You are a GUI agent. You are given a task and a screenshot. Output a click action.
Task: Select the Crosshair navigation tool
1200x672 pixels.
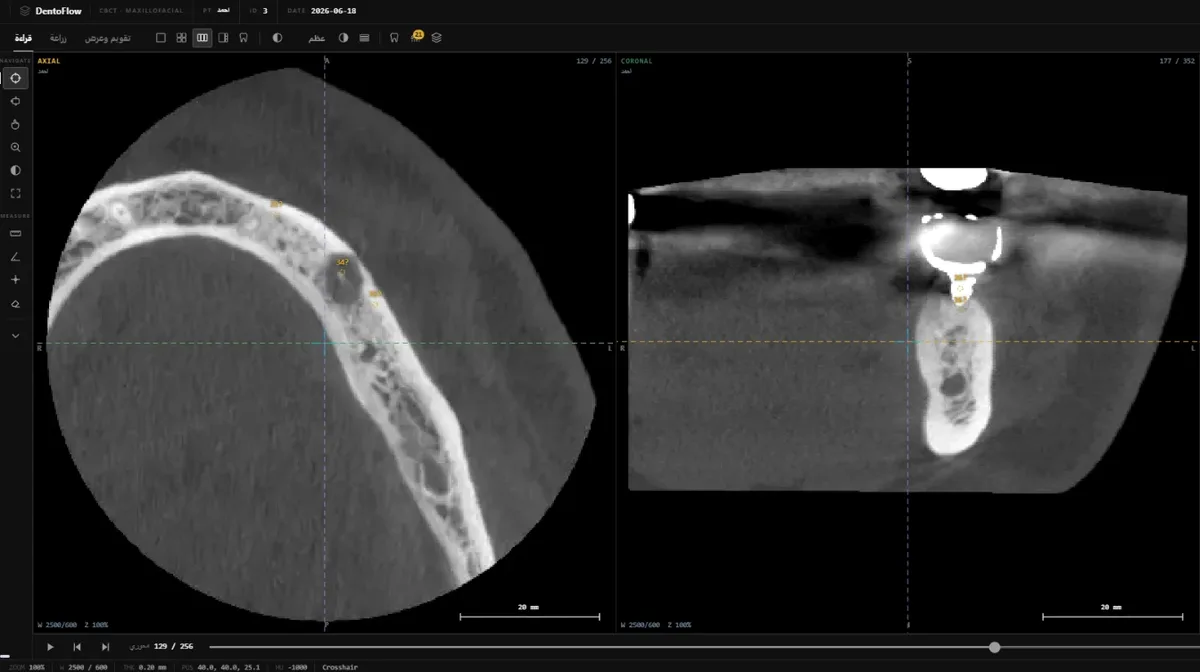click(15, 78)
